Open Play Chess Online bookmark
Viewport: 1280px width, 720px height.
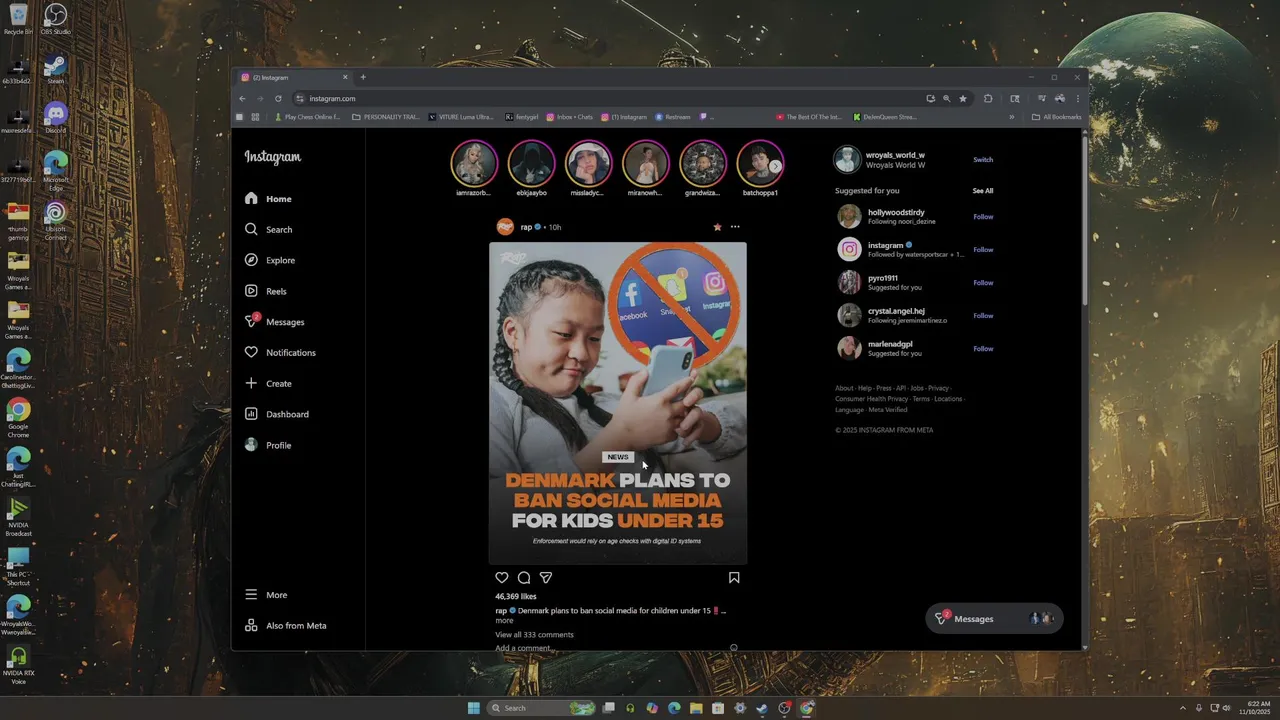[x=306, y=117]
